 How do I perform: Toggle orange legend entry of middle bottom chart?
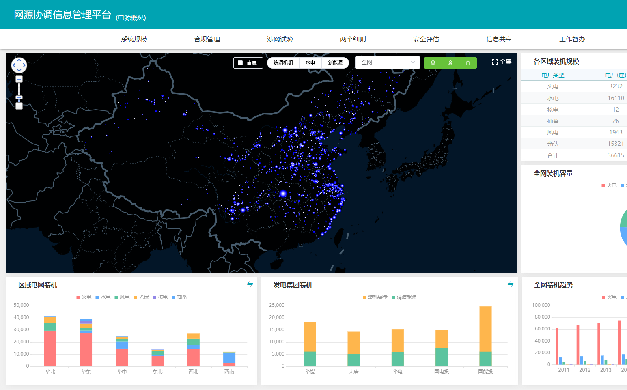[x=375, y=297]
